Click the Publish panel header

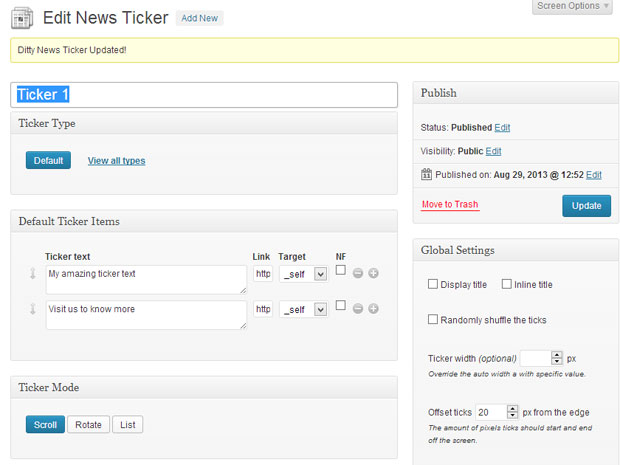point(516,93)
